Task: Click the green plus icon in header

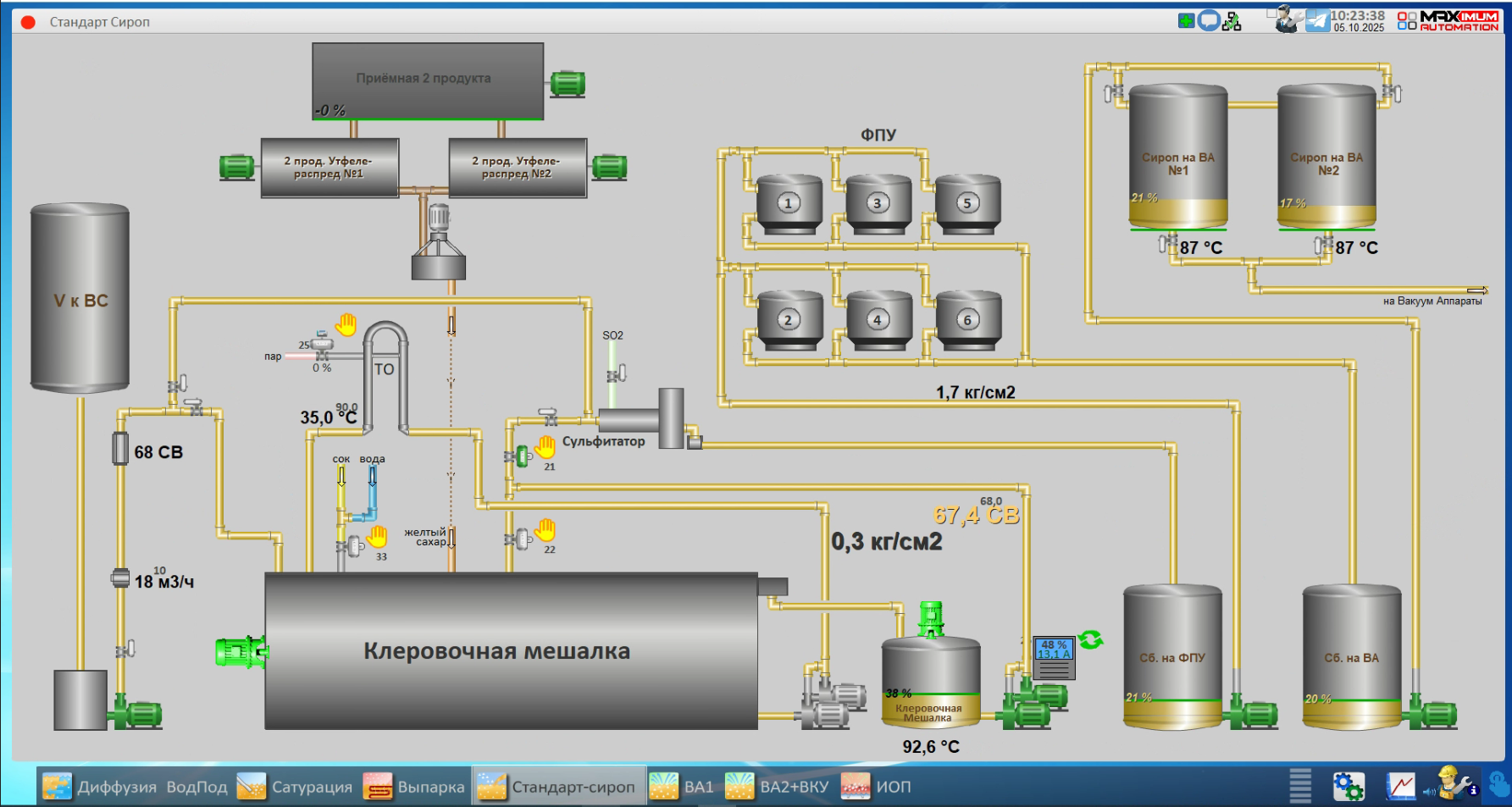Action: (1186, 20)
